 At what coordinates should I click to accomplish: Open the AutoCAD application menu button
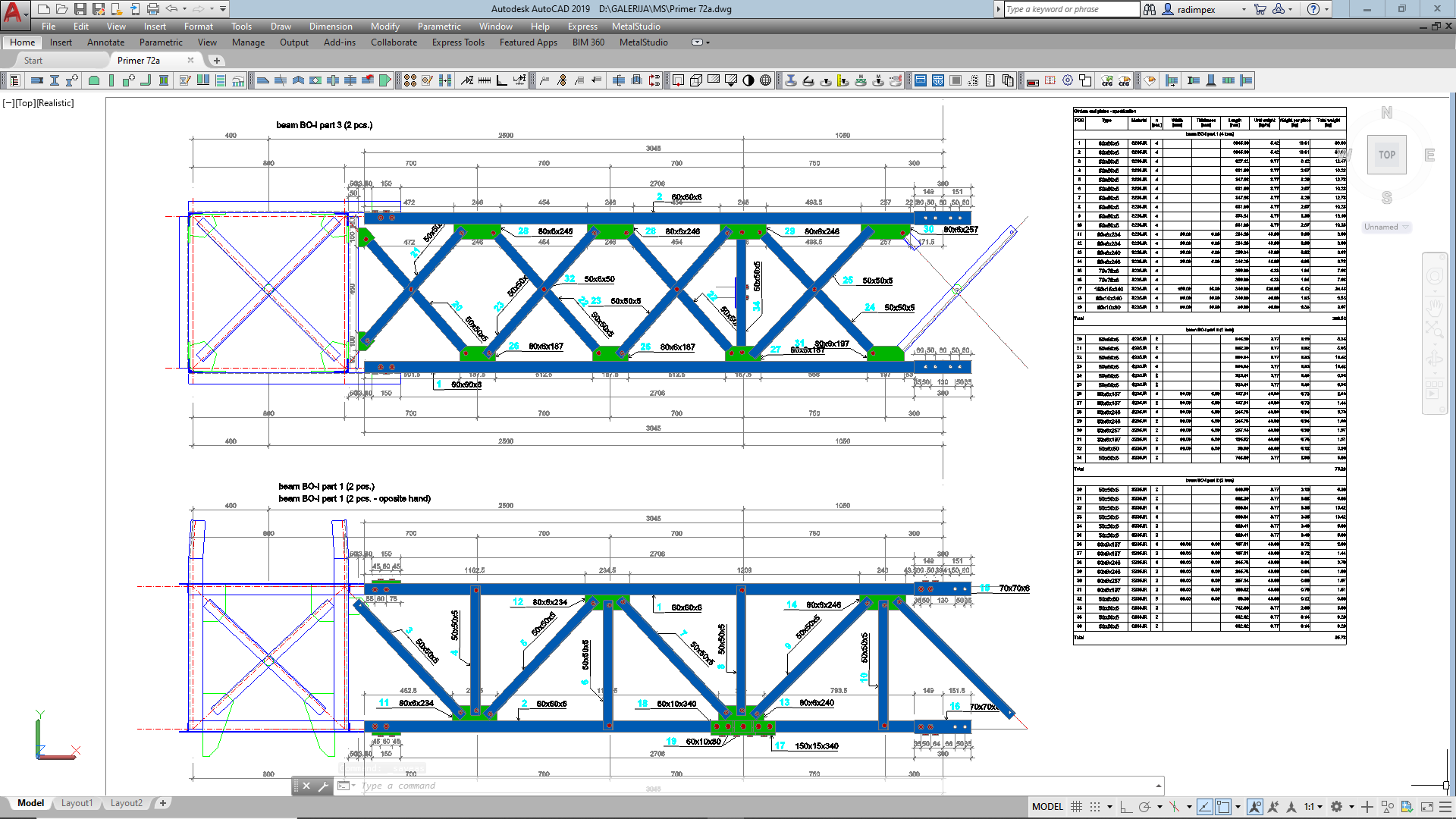point(13,11)
